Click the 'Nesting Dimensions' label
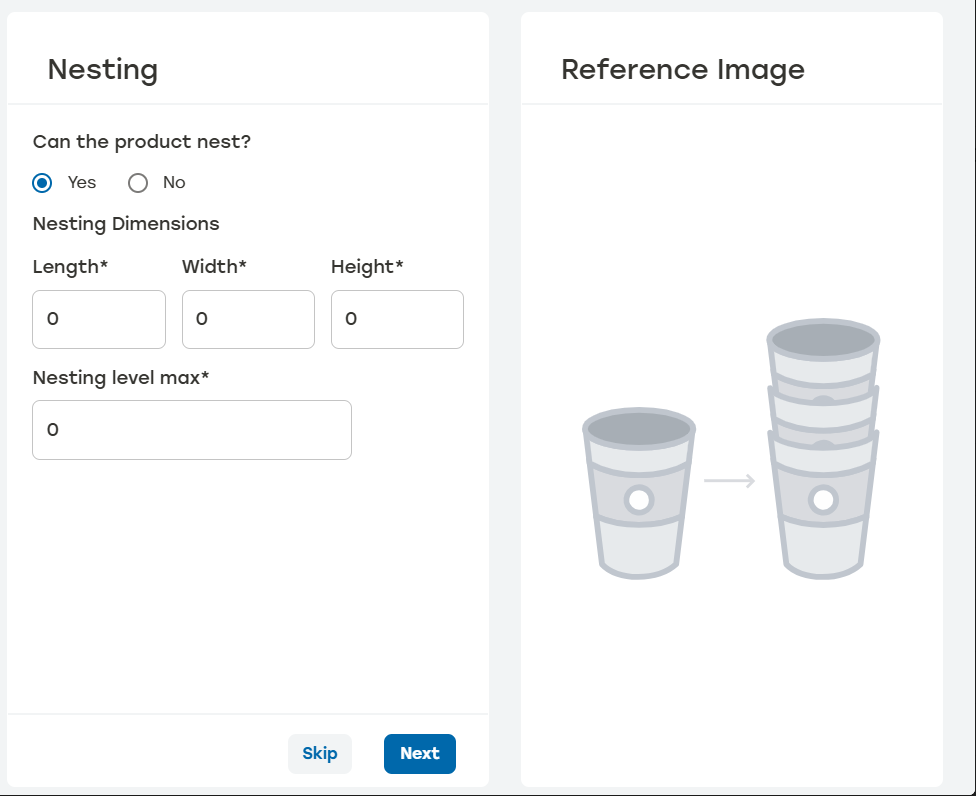The height and width of the screenshot is (796, 976). pos(126,224)
